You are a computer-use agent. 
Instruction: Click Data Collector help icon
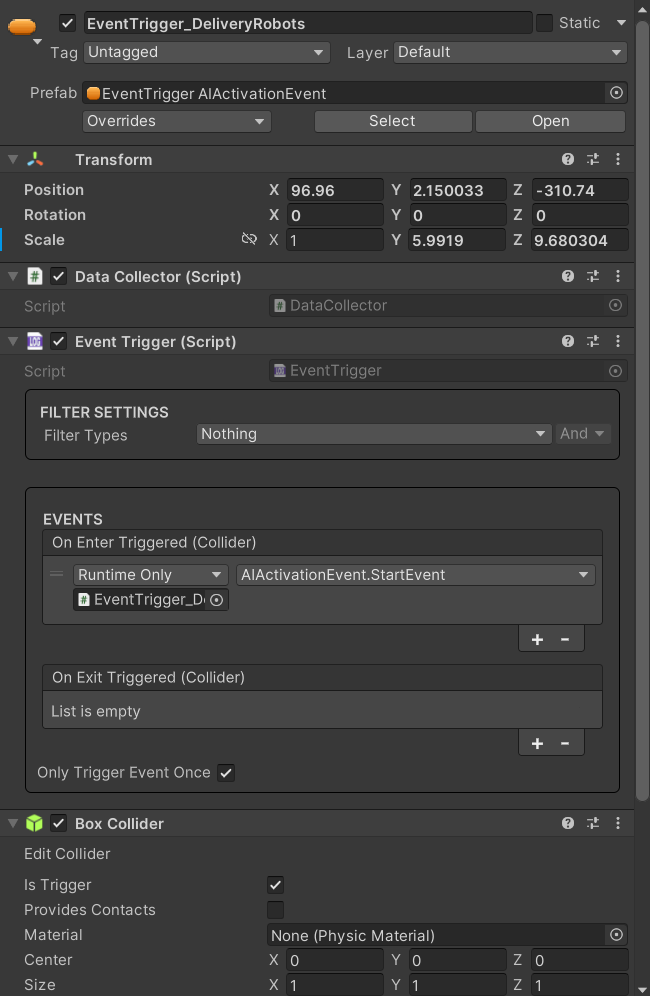[x=568, y=276]
